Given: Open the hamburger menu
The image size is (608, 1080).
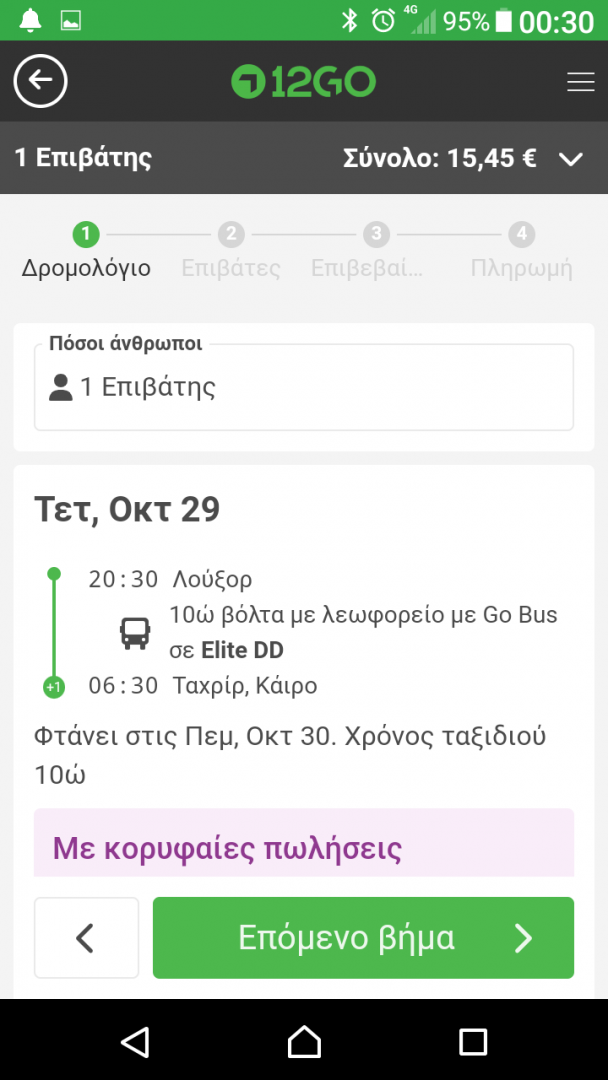Looking at the screenshot, I should click(580, 82).
